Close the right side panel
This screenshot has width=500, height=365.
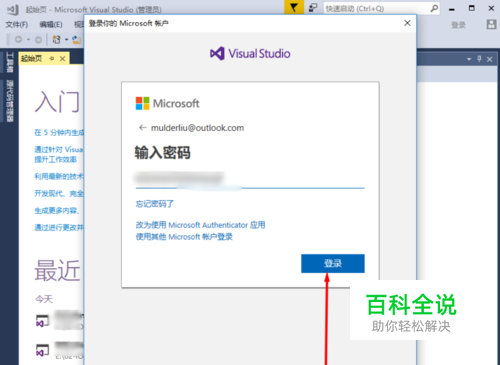pos(489,59)
